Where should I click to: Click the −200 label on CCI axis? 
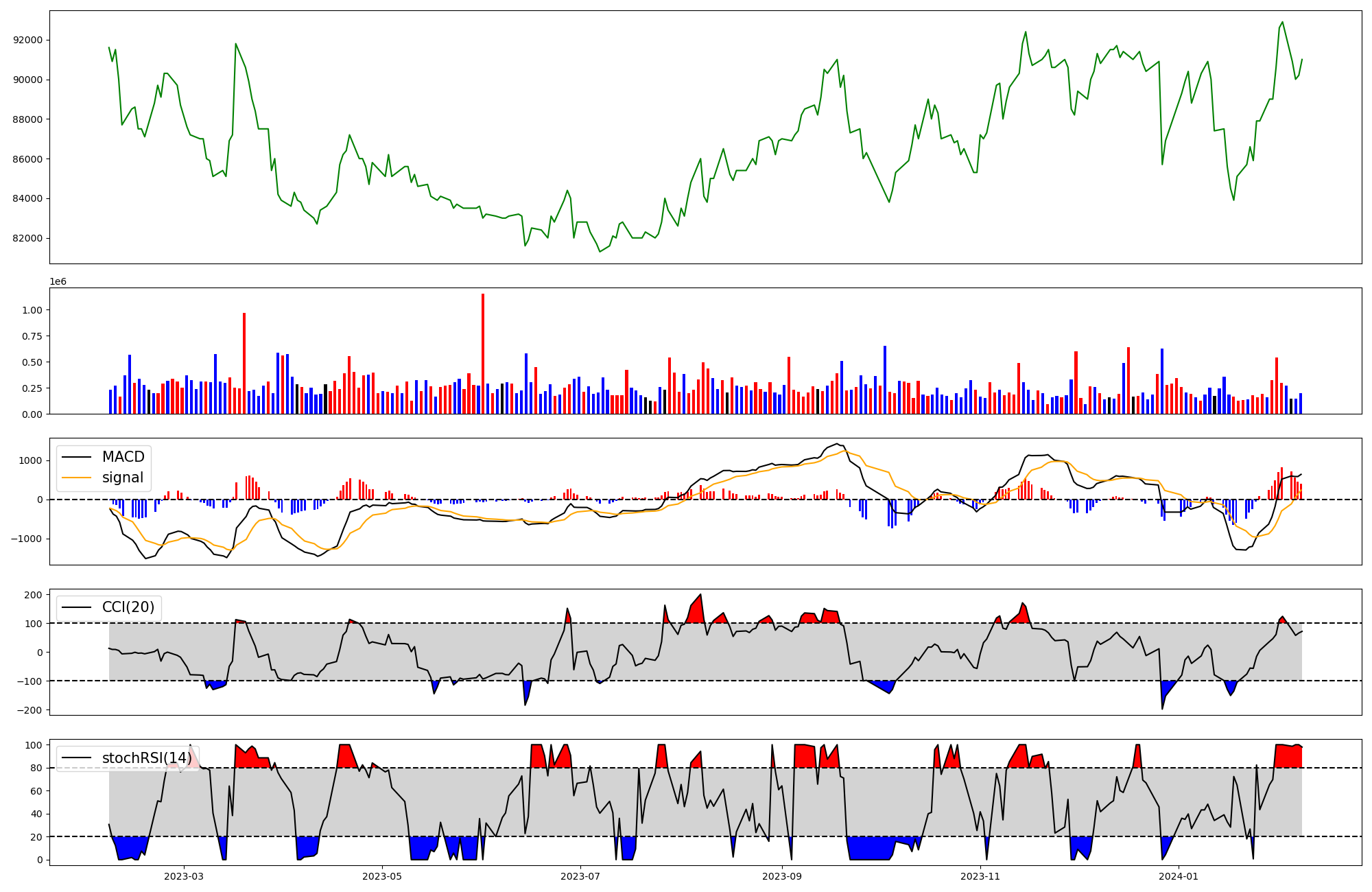coord(29,710)
